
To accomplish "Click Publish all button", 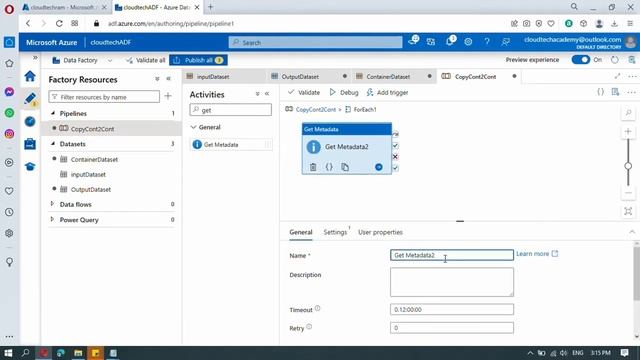I will [x=198, y=60].
